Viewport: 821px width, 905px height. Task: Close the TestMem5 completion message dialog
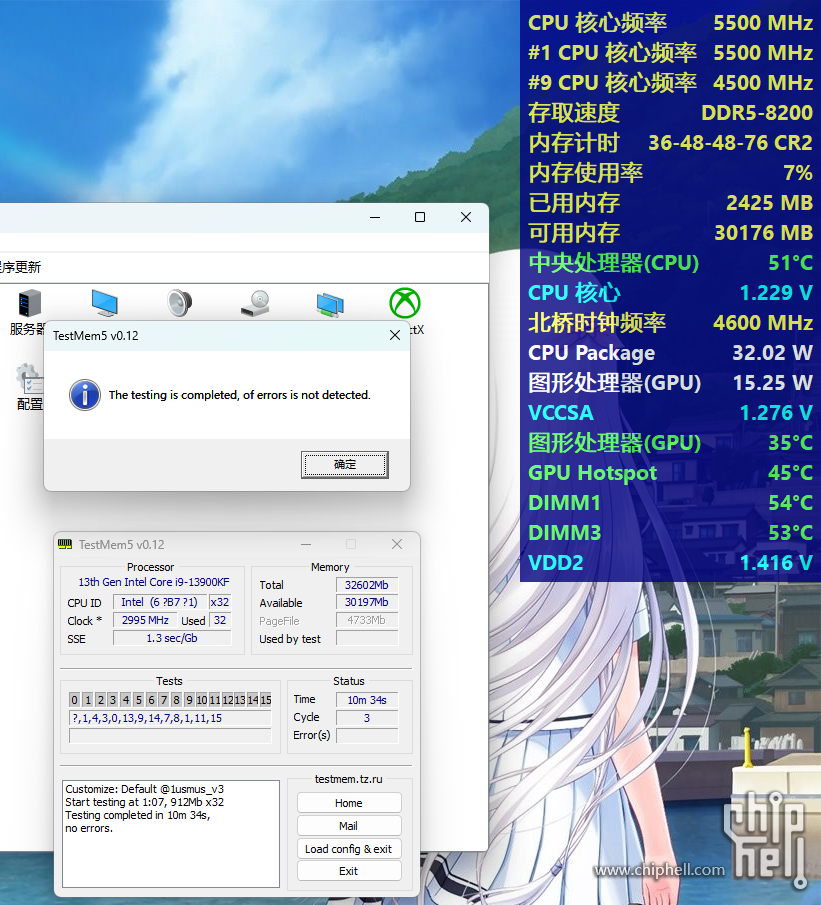[x=395, y=335]
